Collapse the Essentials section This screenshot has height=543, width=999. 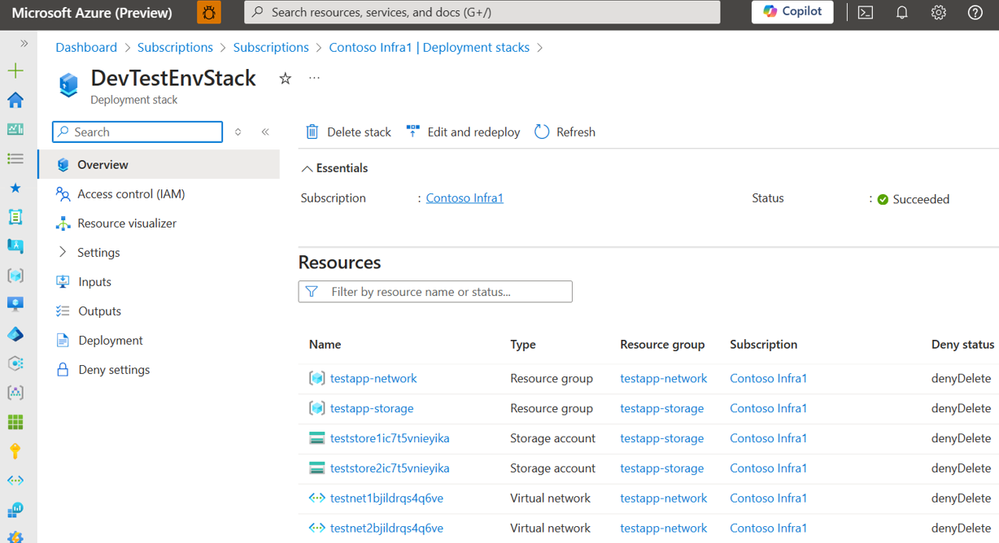coord(334,168)
